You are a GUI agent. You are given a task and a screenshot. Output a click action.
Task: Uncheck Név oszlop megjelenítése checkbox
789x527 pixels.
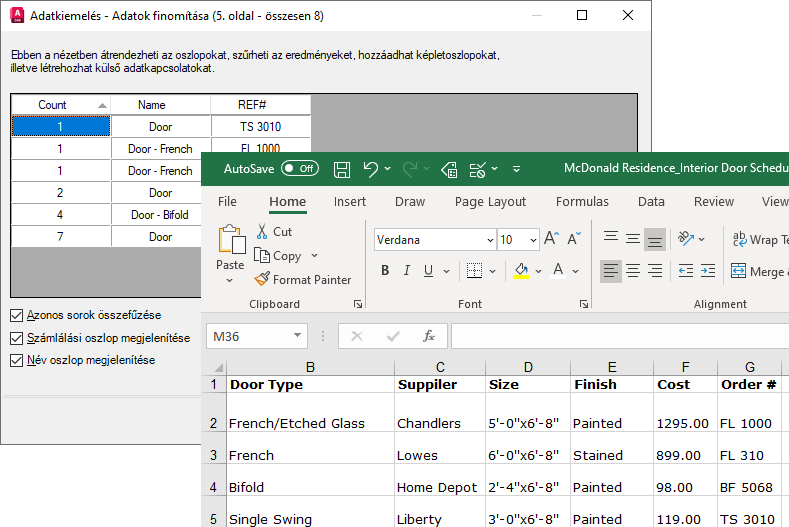17,360
